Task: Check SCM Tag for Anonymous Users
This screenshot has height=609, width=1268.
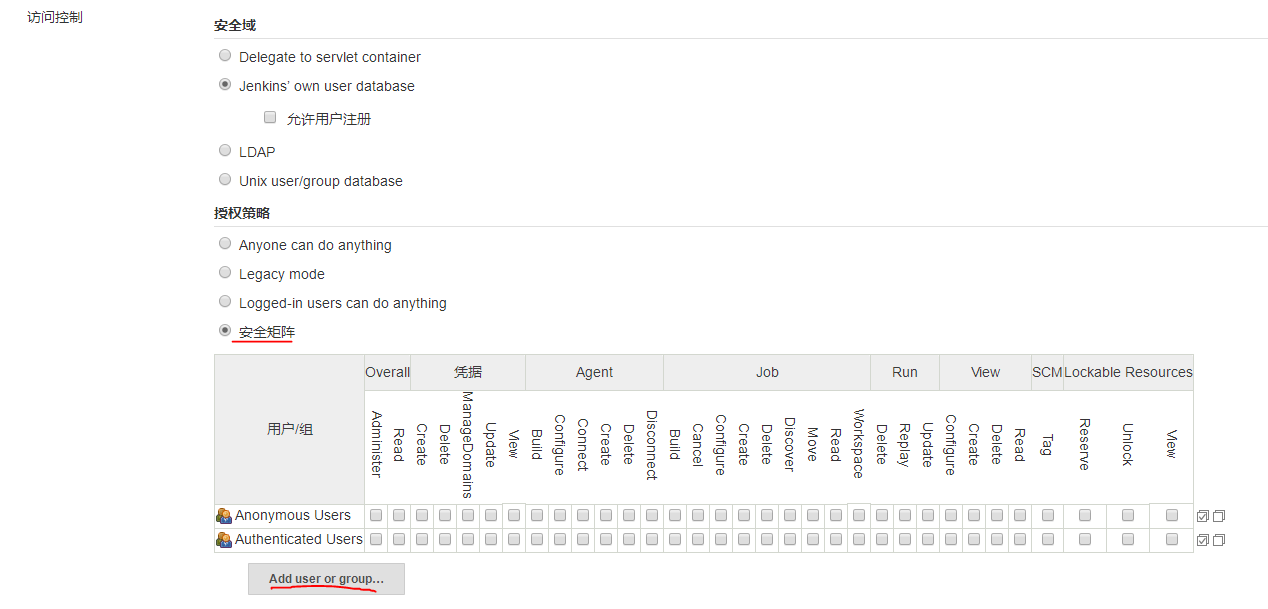Action: [x=1048, y=515]
